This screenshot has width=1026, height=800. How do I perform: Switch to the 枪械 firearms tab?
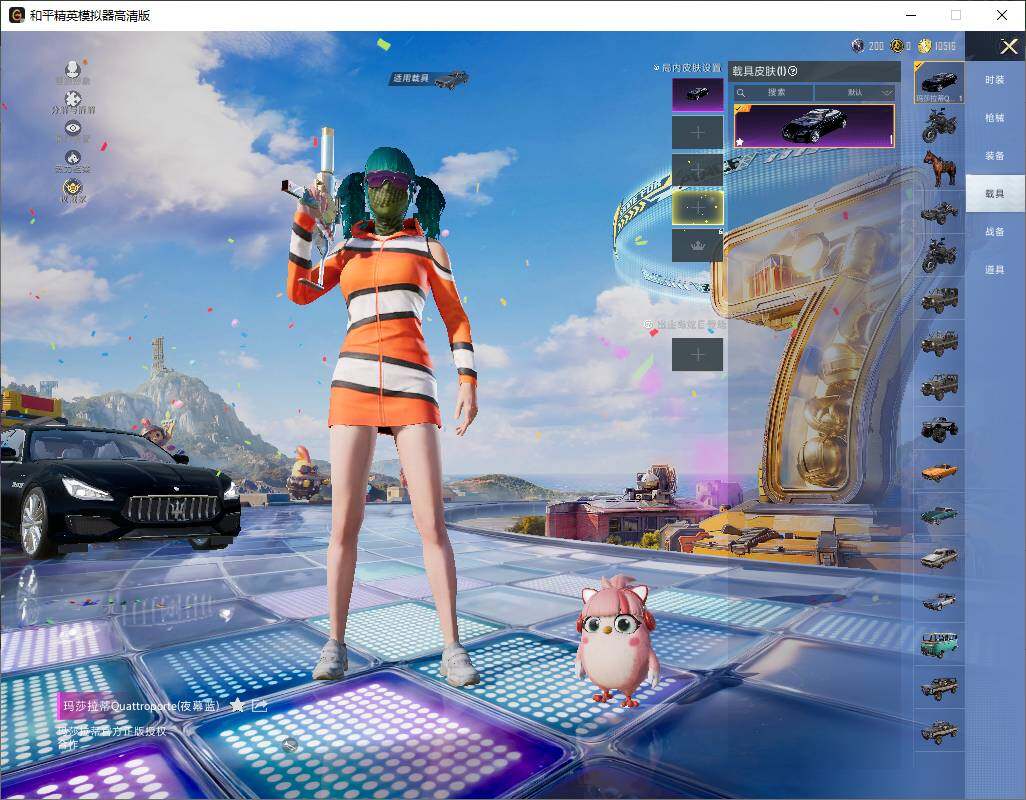click(995, 118)
